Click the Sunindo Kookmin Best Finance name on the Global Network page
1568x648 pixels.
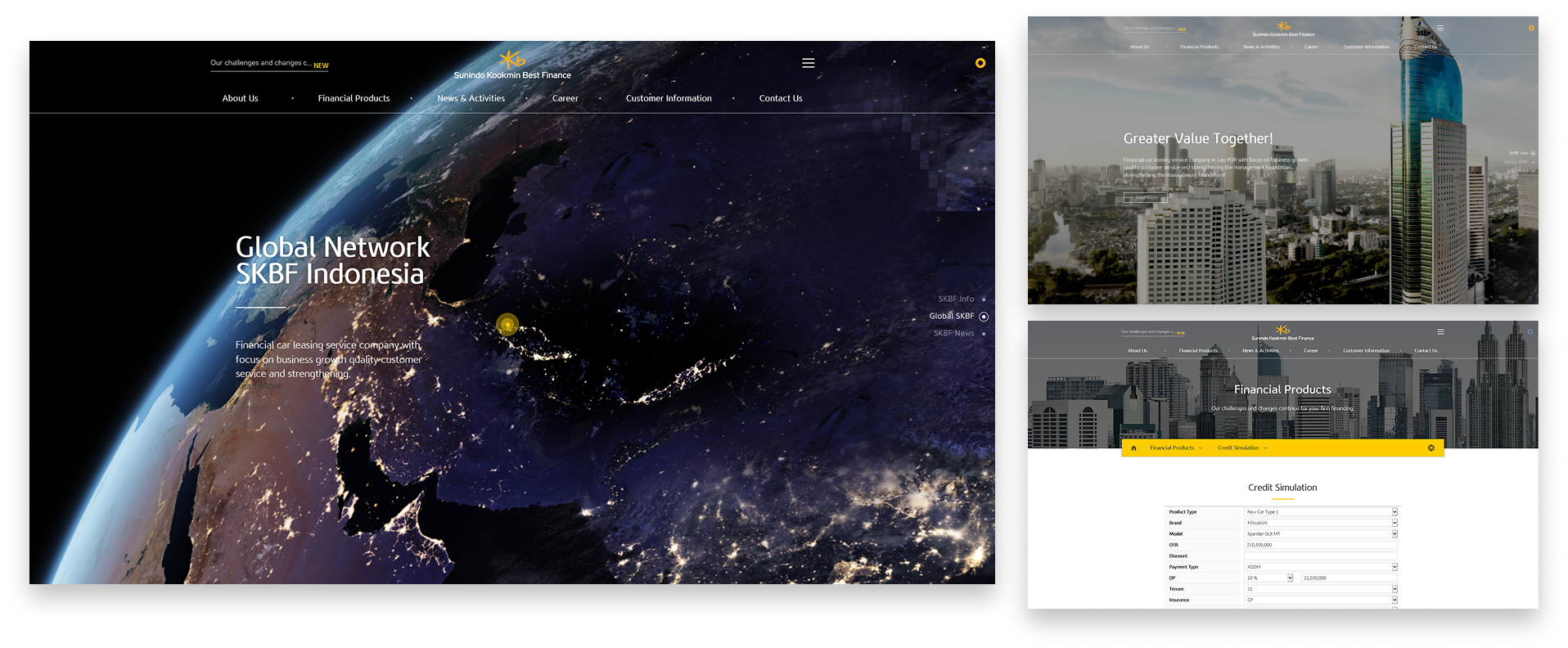pos(512,75)
